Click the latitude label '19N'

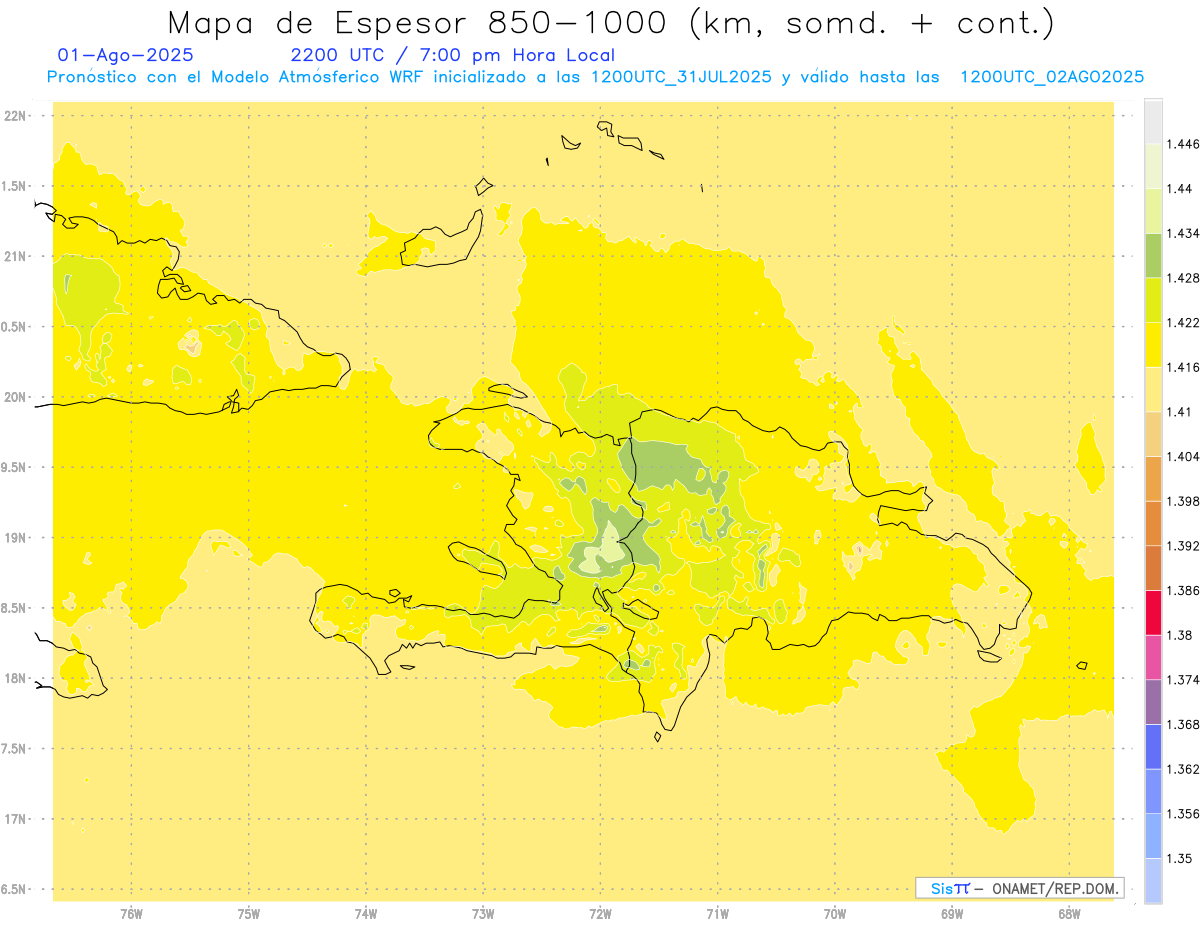point(14,538)
